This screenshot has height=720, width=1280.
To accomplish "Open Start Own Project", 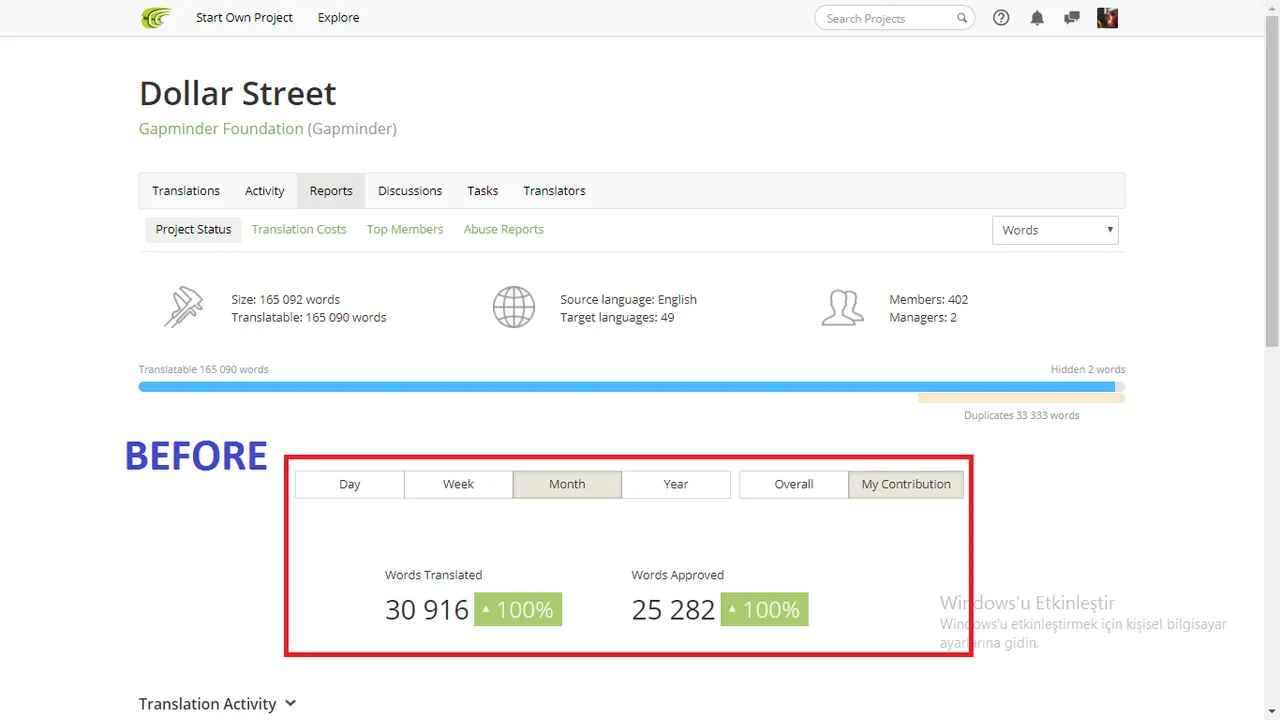I will coord(244,18).
